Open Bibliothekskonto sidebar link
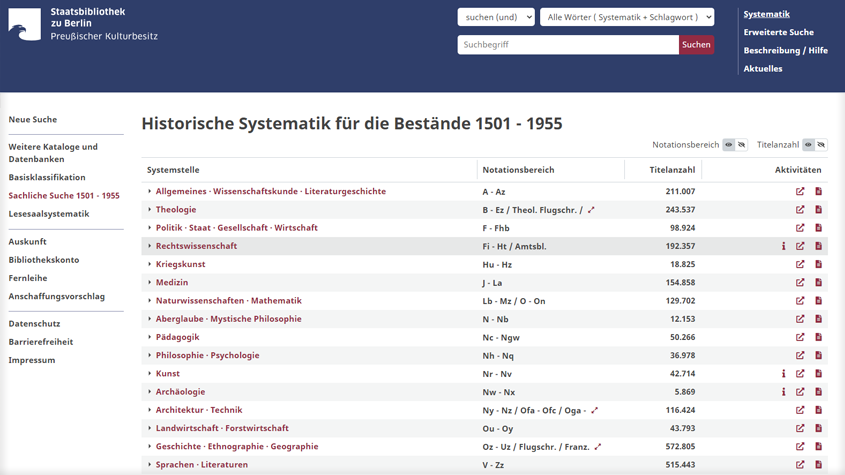845x475 pixels. 44,260
